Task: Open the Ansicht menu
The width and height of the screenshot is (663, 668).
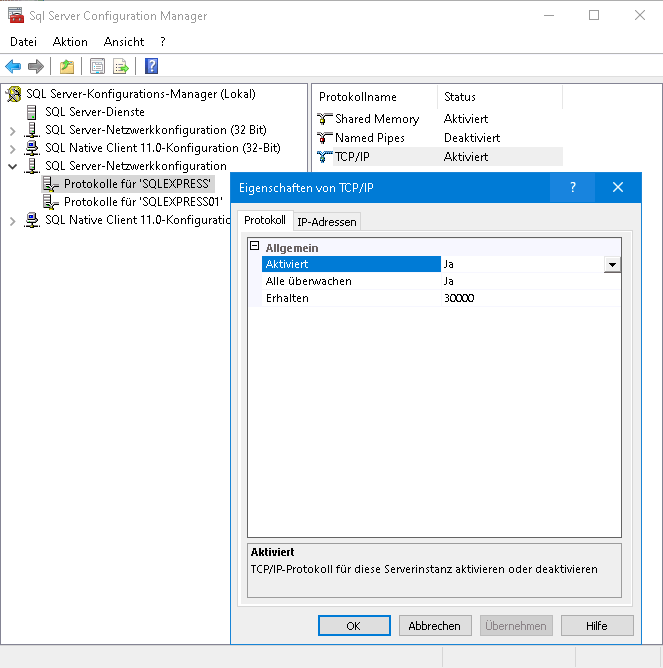Action: pos(124,42)
